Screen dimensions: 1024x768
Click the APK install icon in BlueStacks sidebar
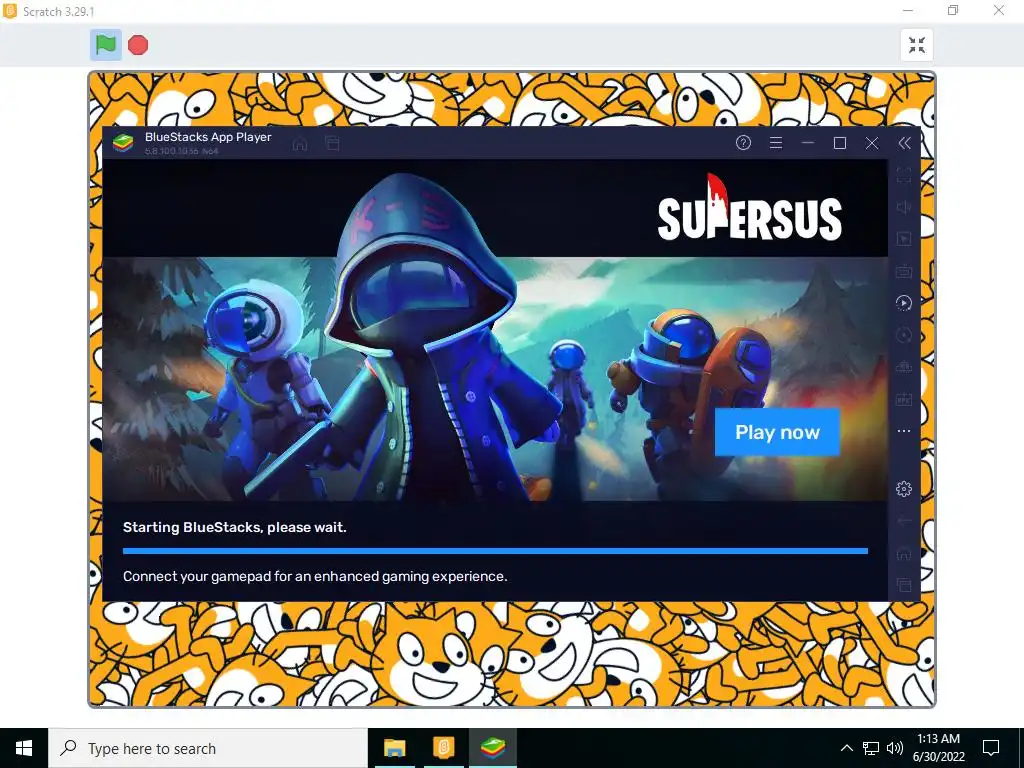904,399
